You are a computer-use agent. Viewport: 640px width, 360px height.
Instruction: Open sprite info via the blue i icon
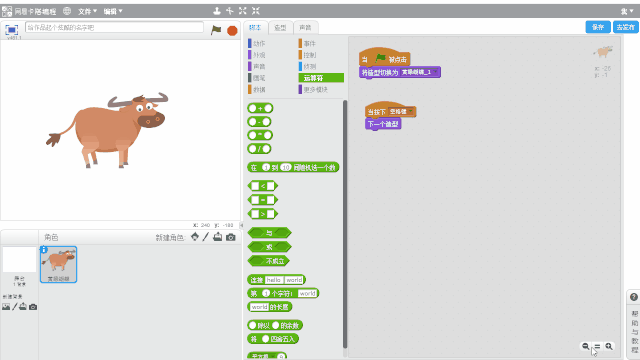tap(44, 249)
